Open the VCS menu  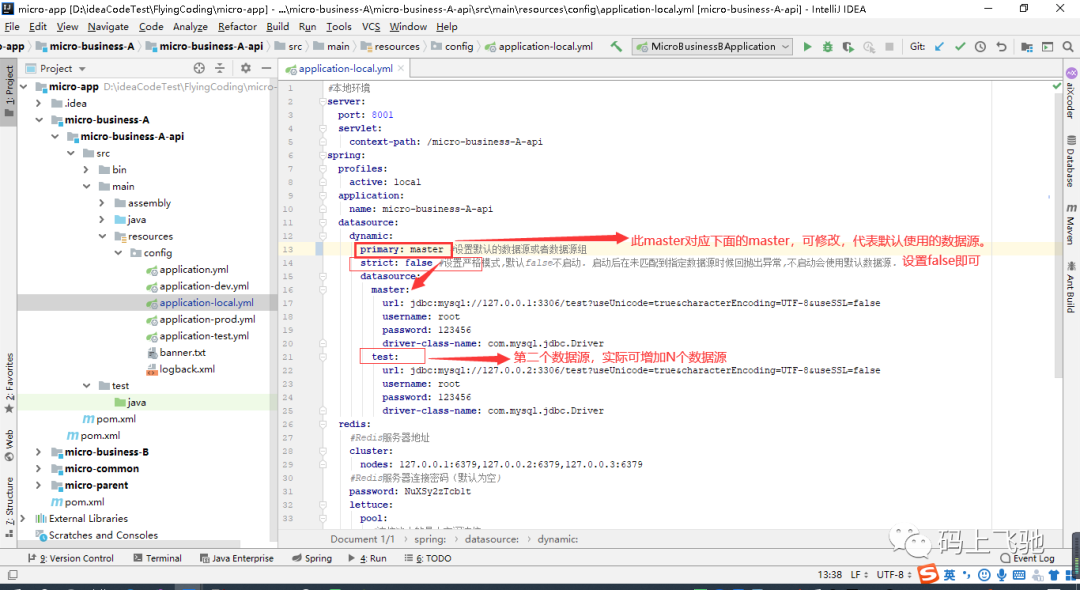point(371,26)
